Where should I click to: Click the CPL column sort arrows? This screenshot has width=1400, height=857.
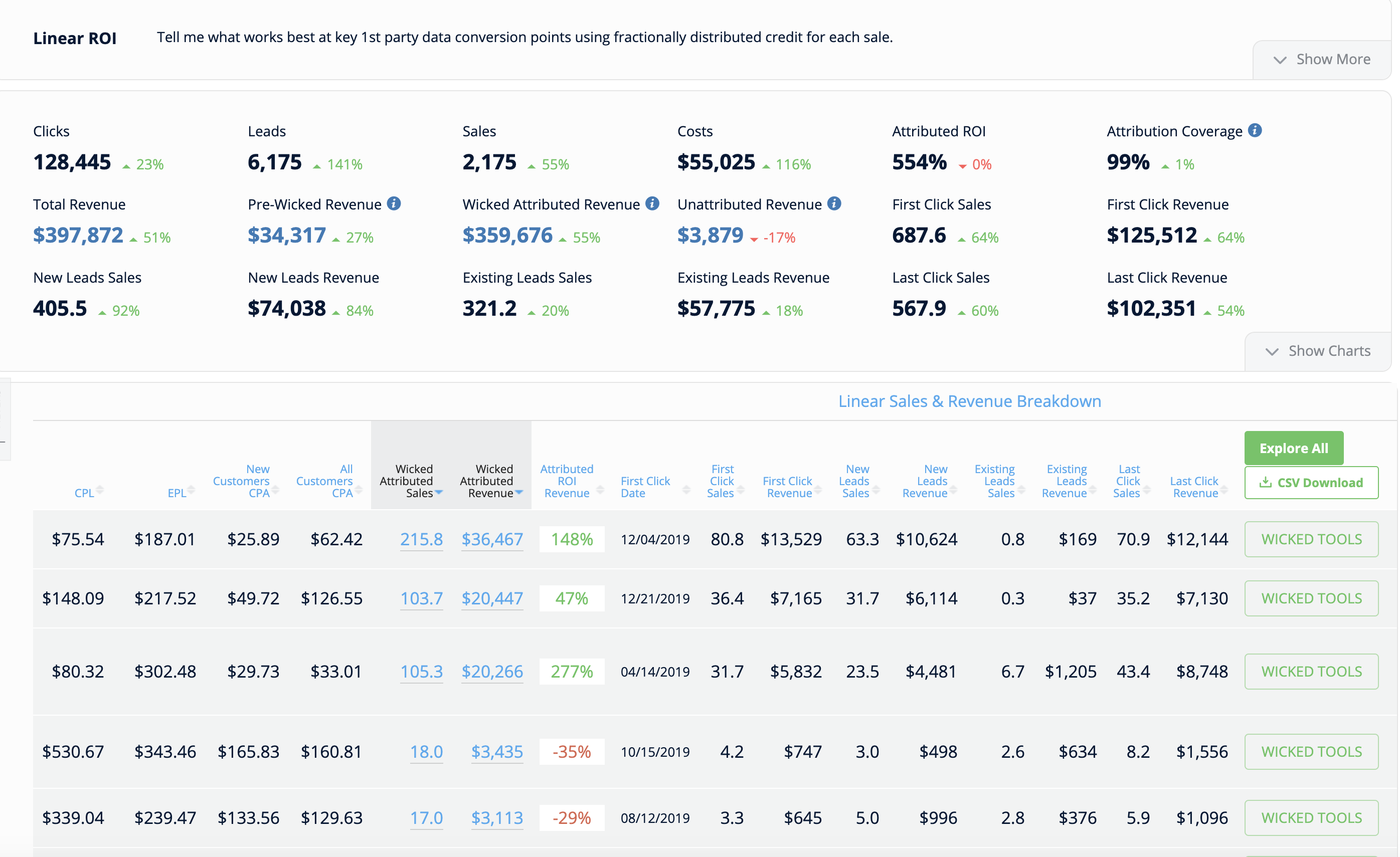coord(100,490)
